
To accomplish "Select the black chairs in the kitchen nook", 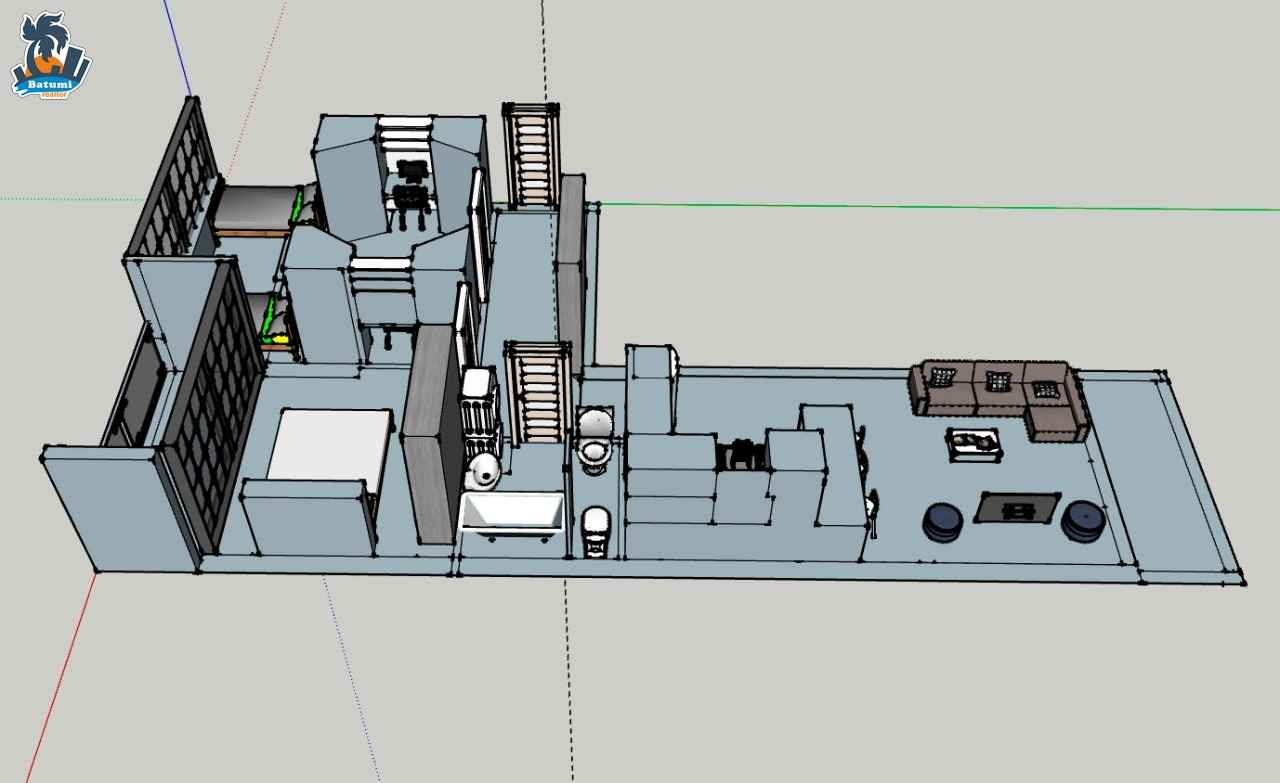I will [x=741, y=454].
